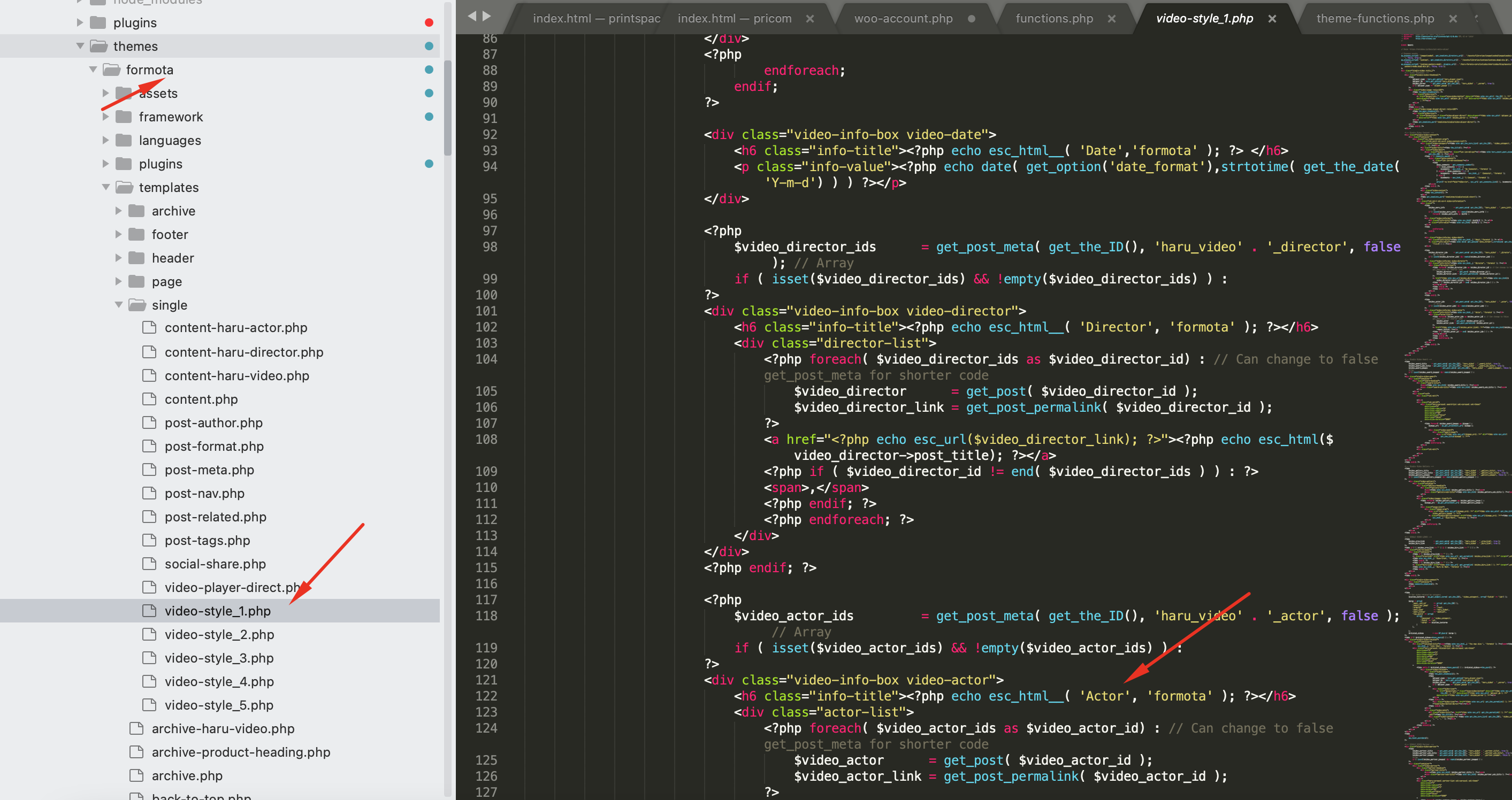Click file icon beside archive.php

137,775
